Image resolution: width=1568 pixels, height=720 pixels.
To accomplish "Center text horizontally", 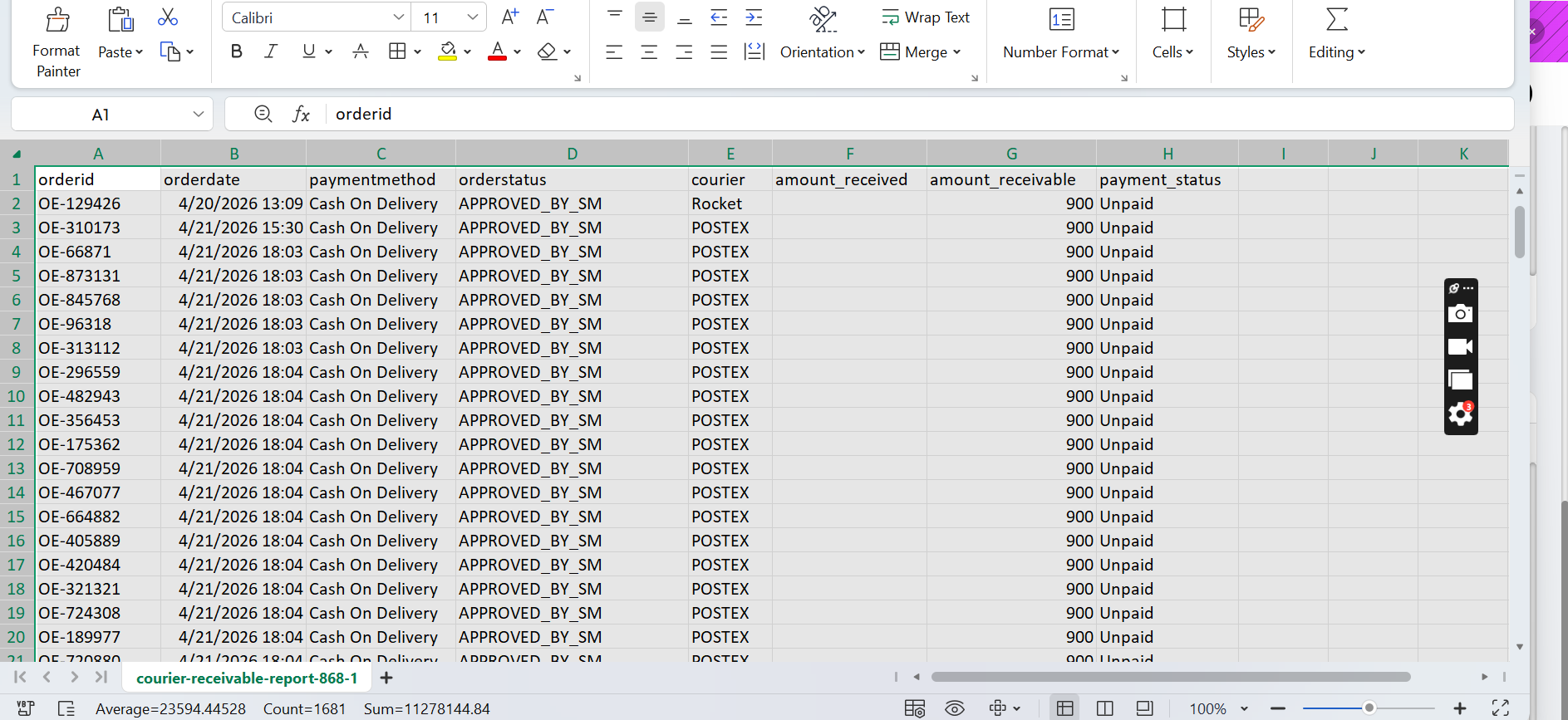I will click(x=650, y=52).
